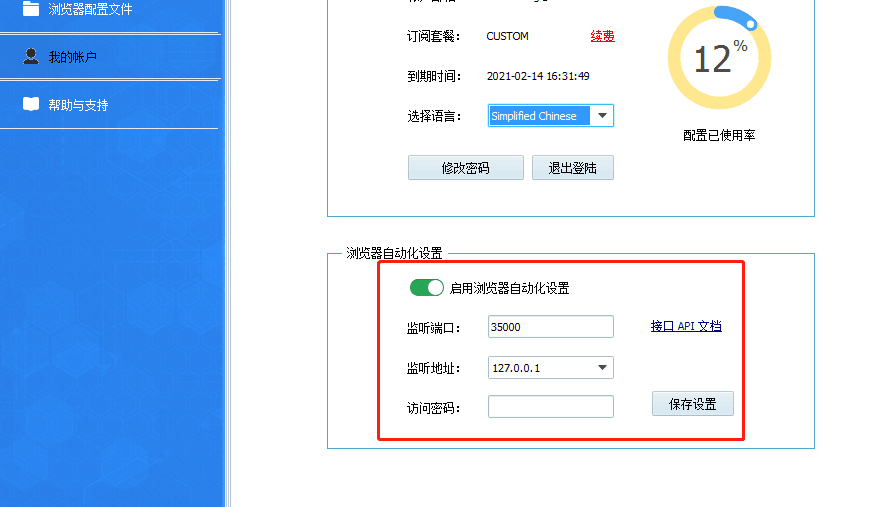The image size is (895, 507).
Task: Expand the 选择语言 dropdown arrow
Action: tap(602, 116)
